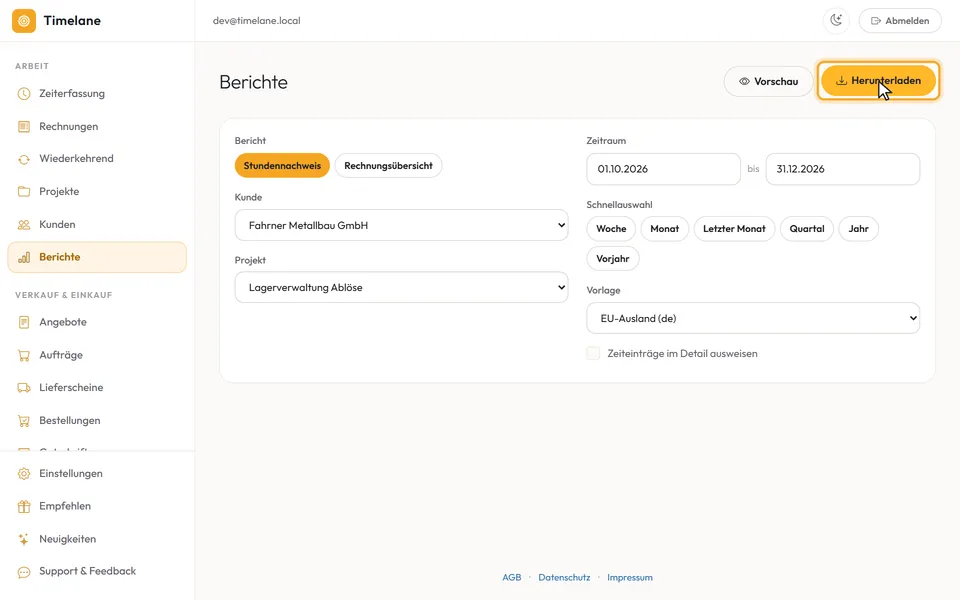The image size is (960, 600).
Task: Enable Zeiteinträge im Detail ausweisen checkbox
Action: click(593, 353)
